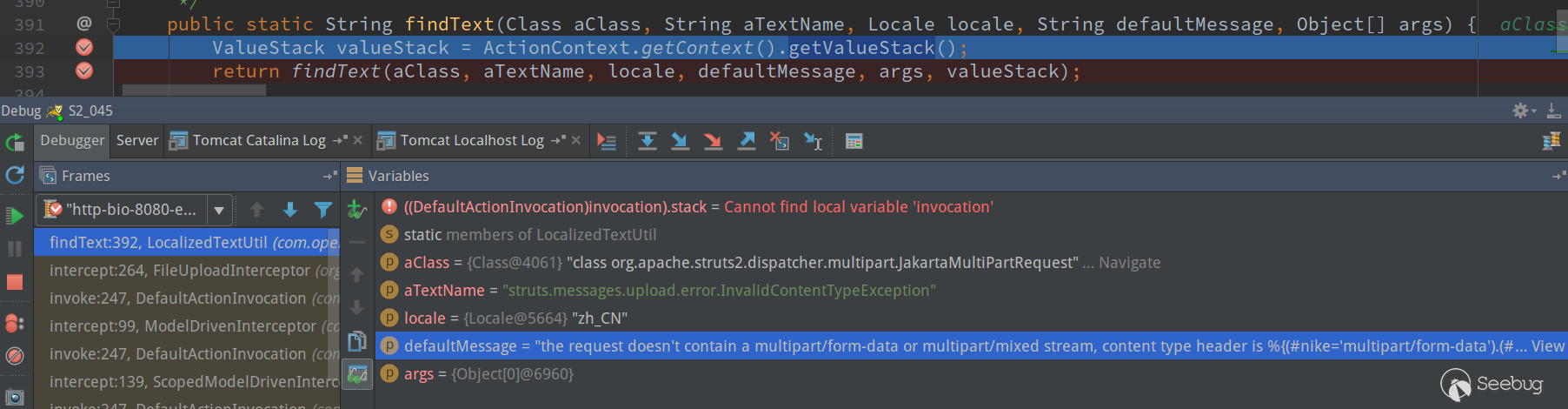Switch to the Server tab
The height and width of the screenshot is (409, 1568).
[x=137, y=140]
